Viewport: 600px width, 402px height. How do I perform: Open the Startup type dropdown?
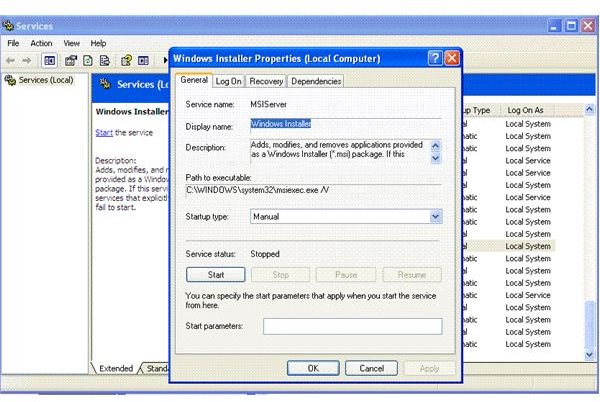coord(435,216)
